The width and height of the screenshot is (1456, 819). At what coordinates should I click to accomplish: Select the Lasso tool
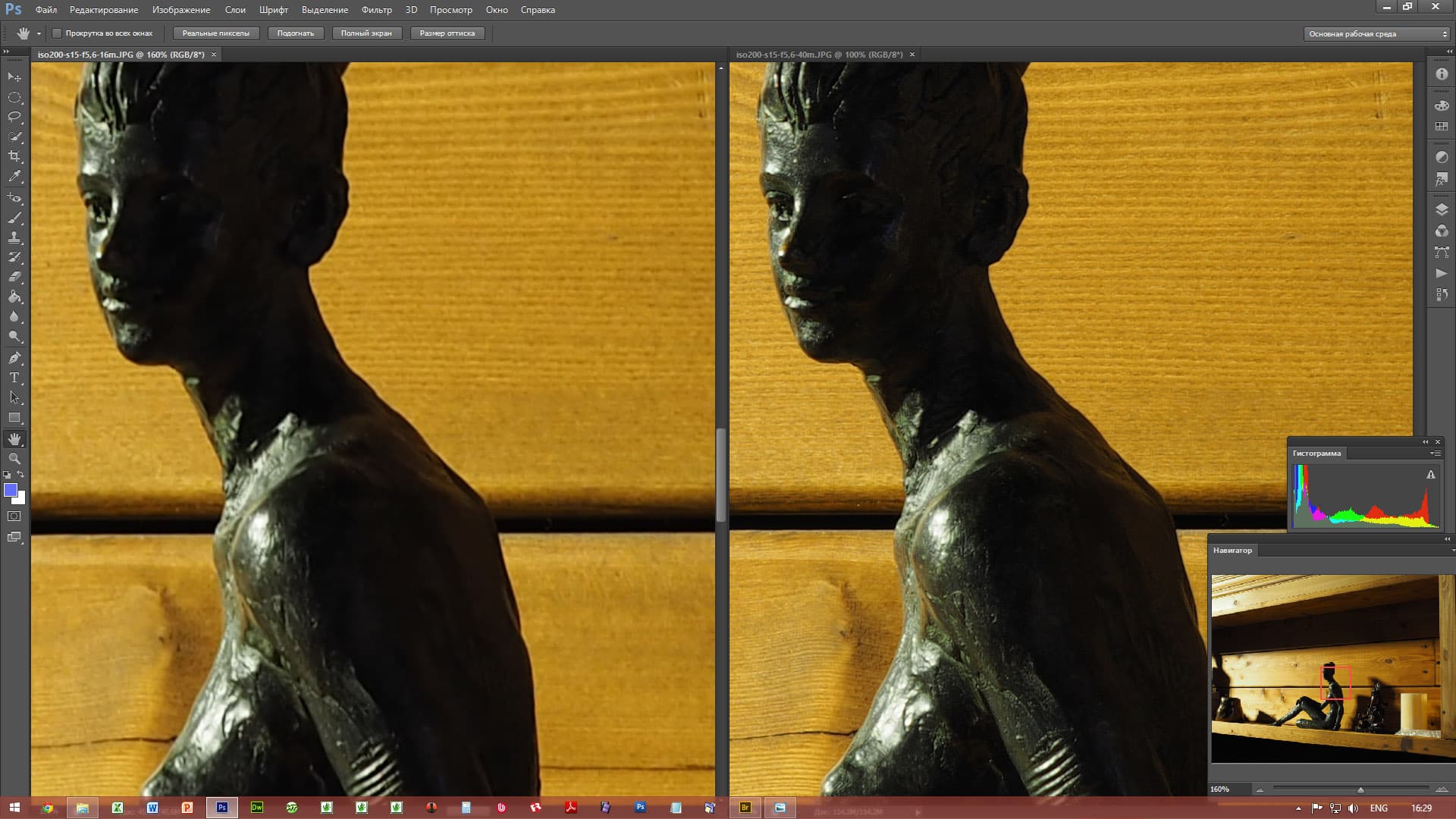coord(14,117)
